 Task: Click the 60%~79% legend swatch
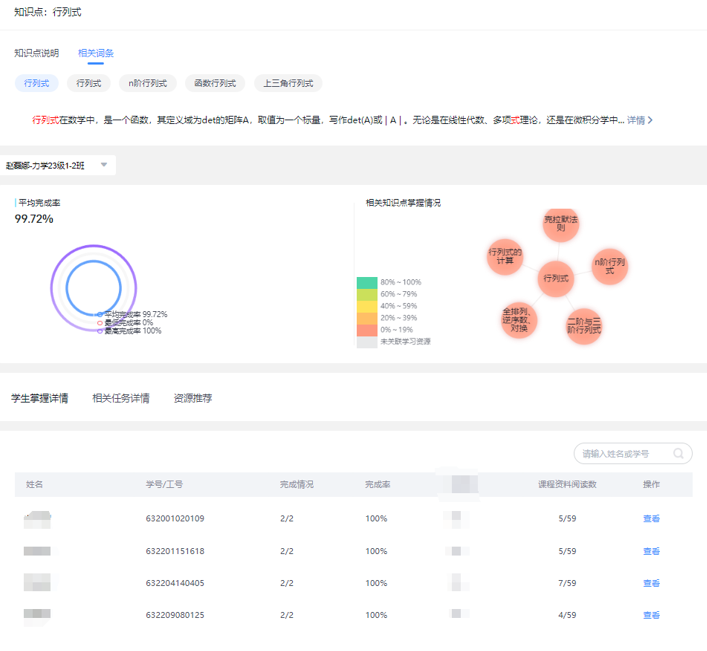coord(367,294)
